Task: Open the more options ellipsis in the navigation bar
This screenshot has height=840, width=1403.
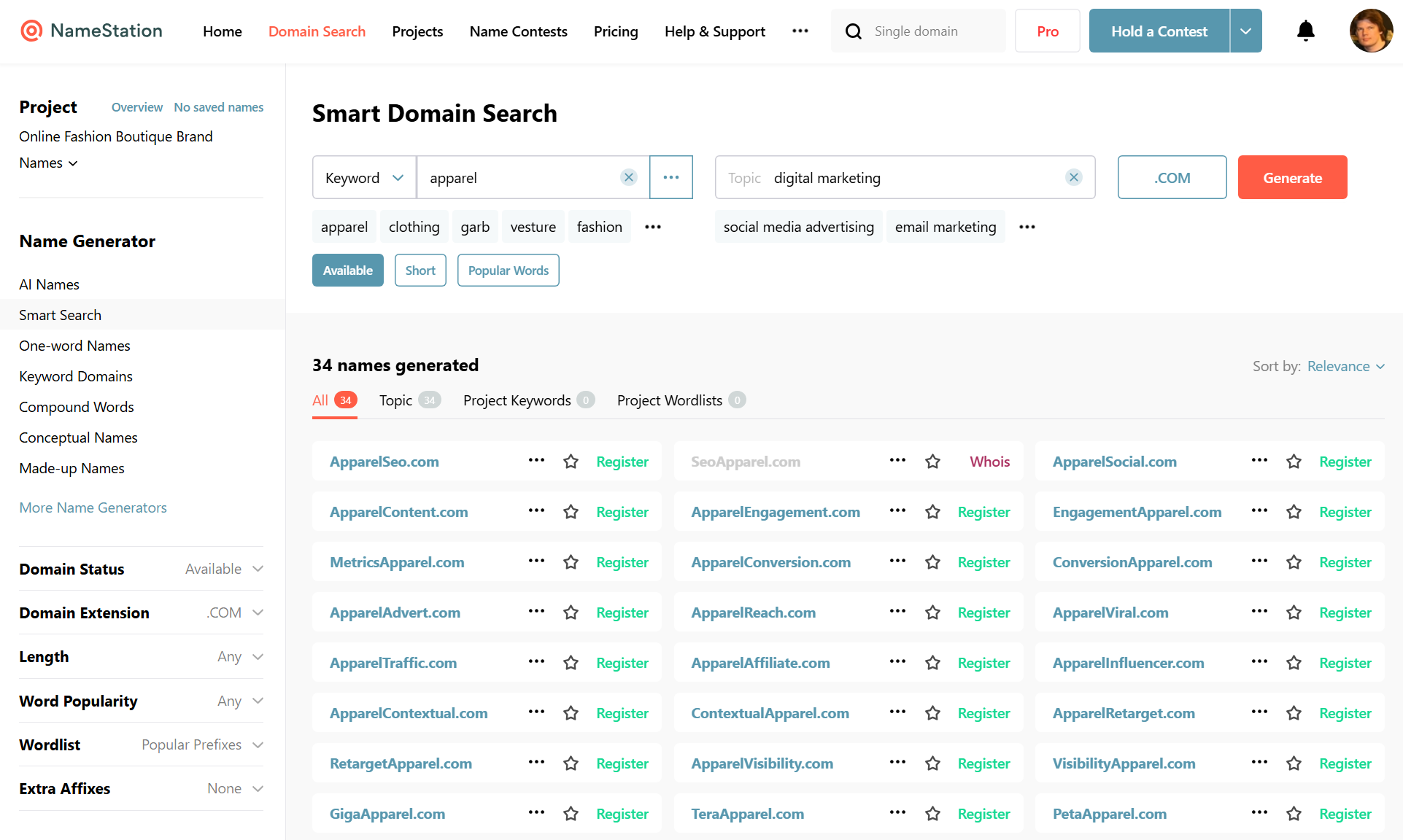Action: pyautogui.click(x=800, y=31)
